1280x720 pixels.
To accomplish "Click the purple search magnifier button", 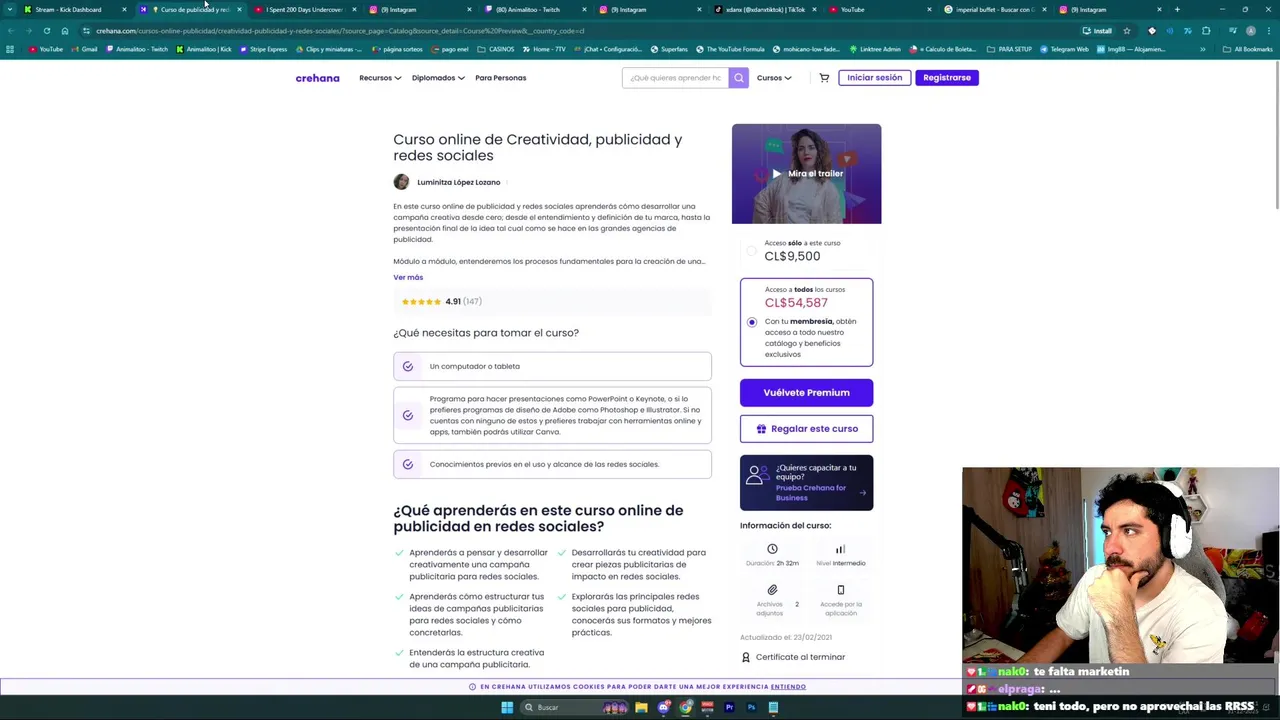I will [738, 78].
